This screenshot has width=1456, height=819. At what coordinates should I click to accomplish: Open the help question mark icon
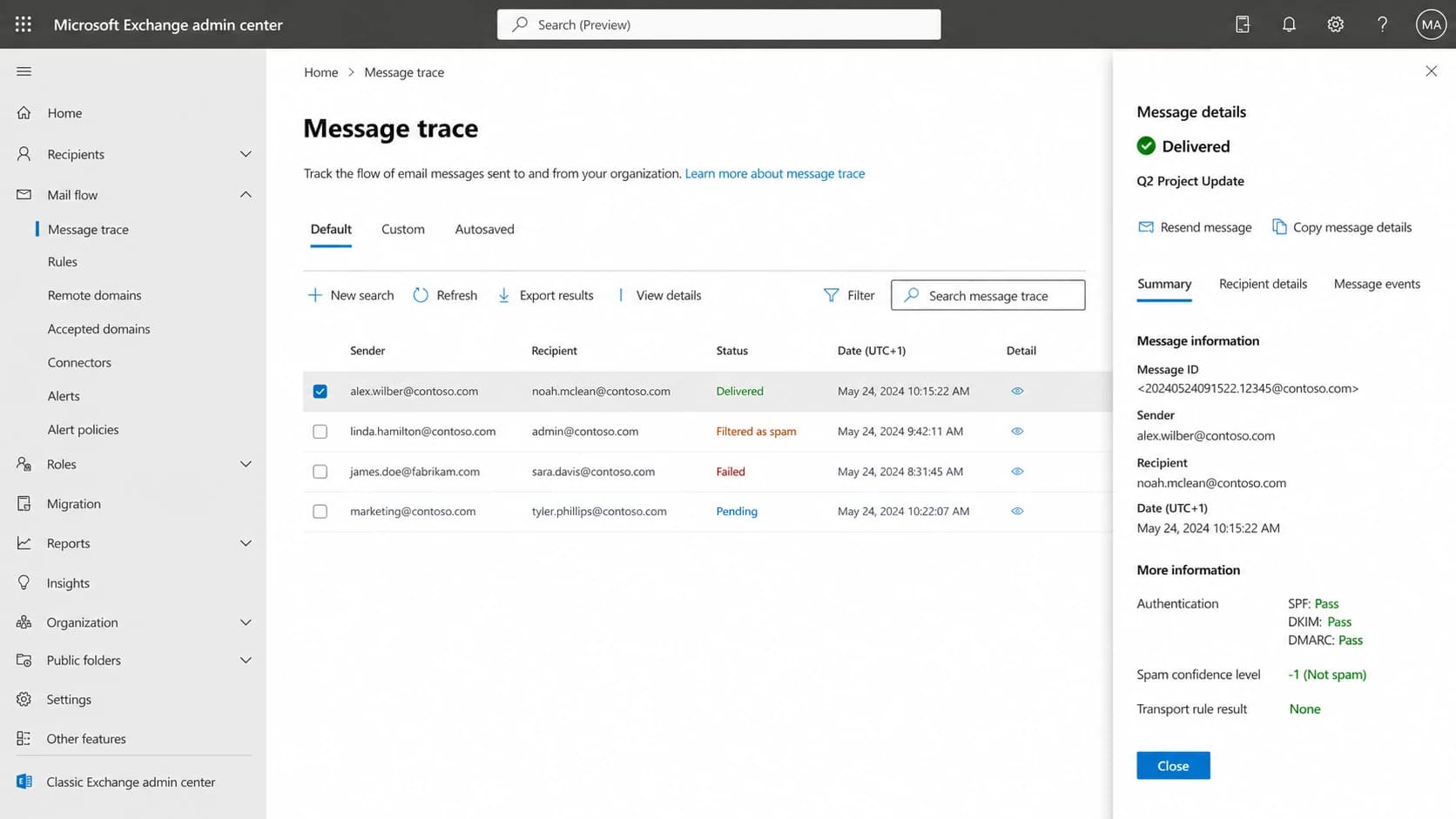[x=1382, y=24]
